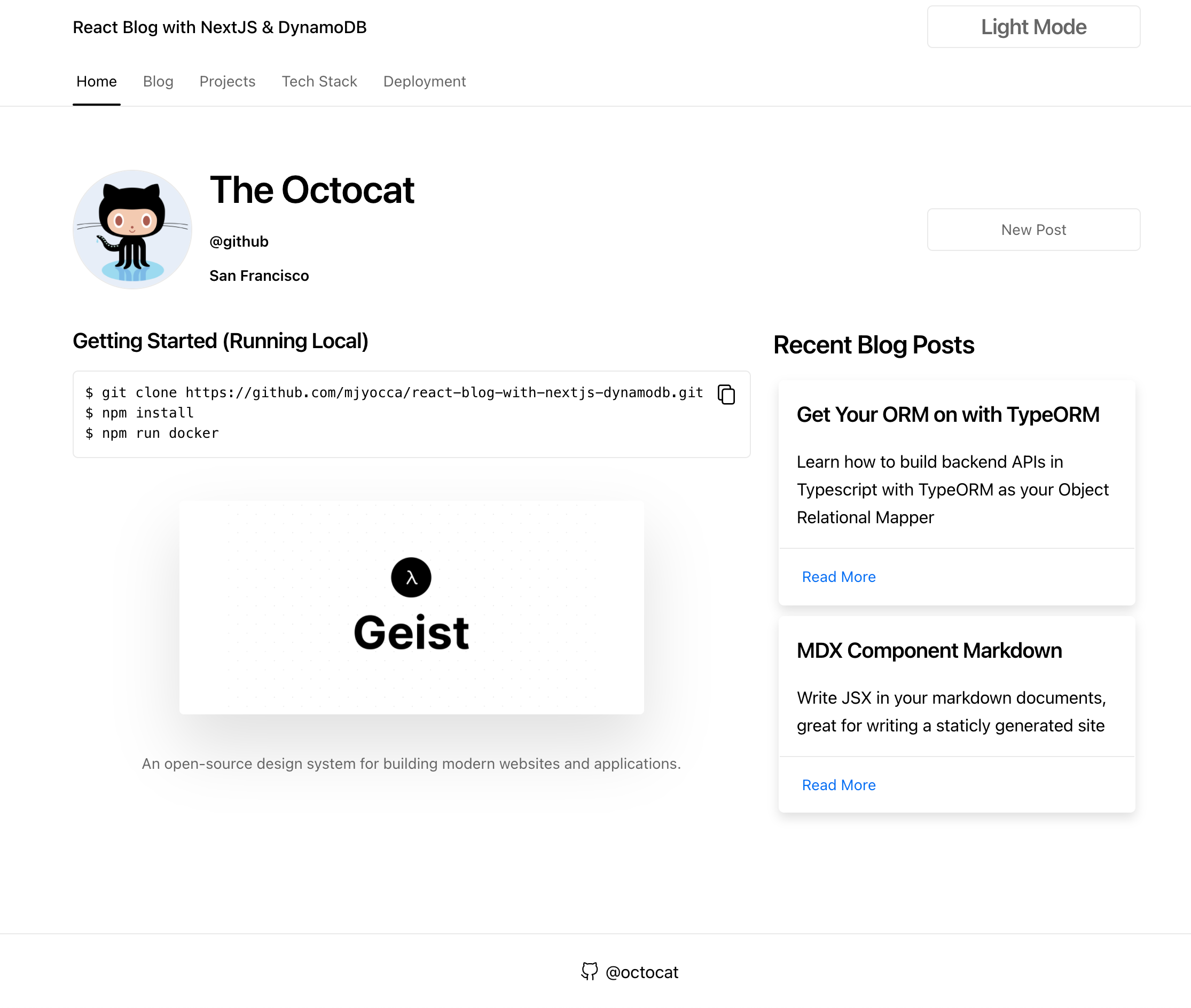This screenshot has height=1008, width=1191.
Task: Expand the Deployment navigation section
Action: [424, 82]
